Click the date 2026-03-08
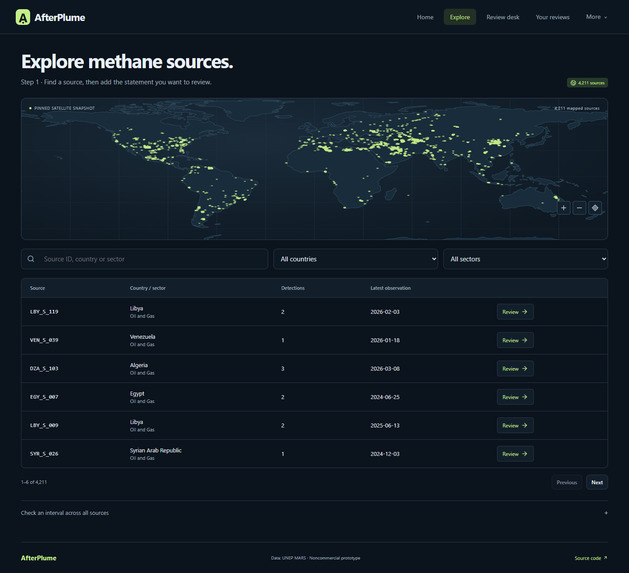This screenshot has width=629, height=573. click(385, 368)
